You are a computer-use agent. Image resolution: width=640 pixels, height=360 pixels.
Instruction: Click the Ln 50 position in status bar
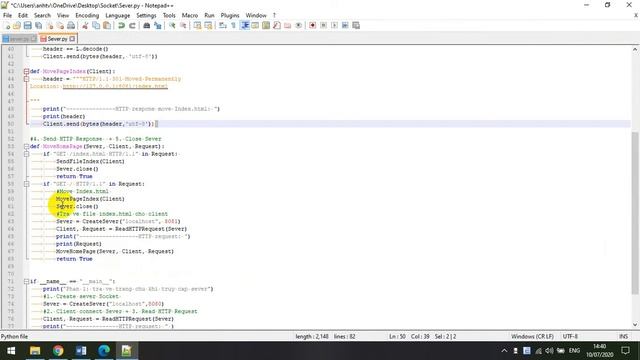(397, 336)
